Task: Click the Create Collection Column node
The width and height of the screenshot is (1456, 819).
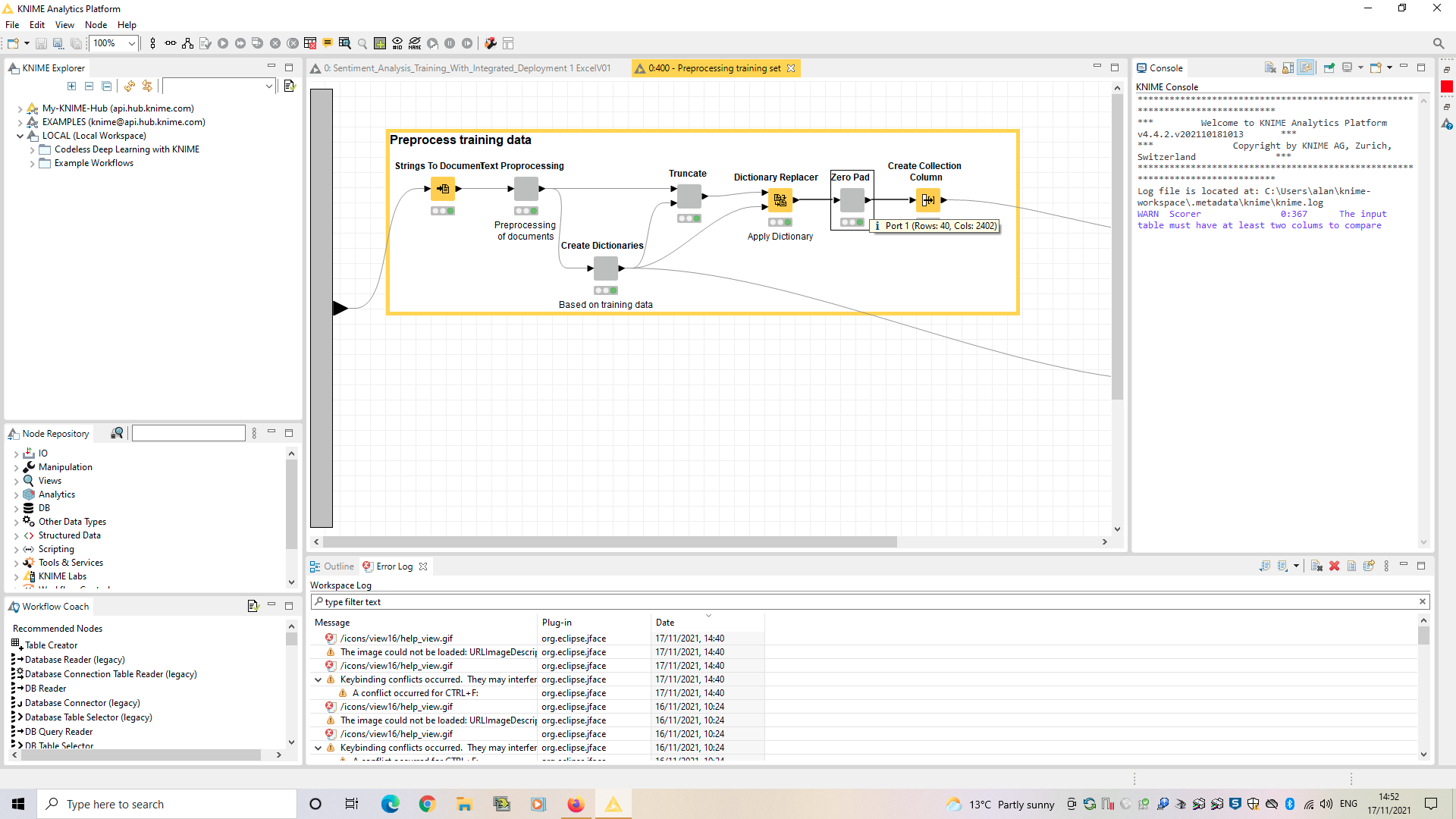Action: (928, 200)
